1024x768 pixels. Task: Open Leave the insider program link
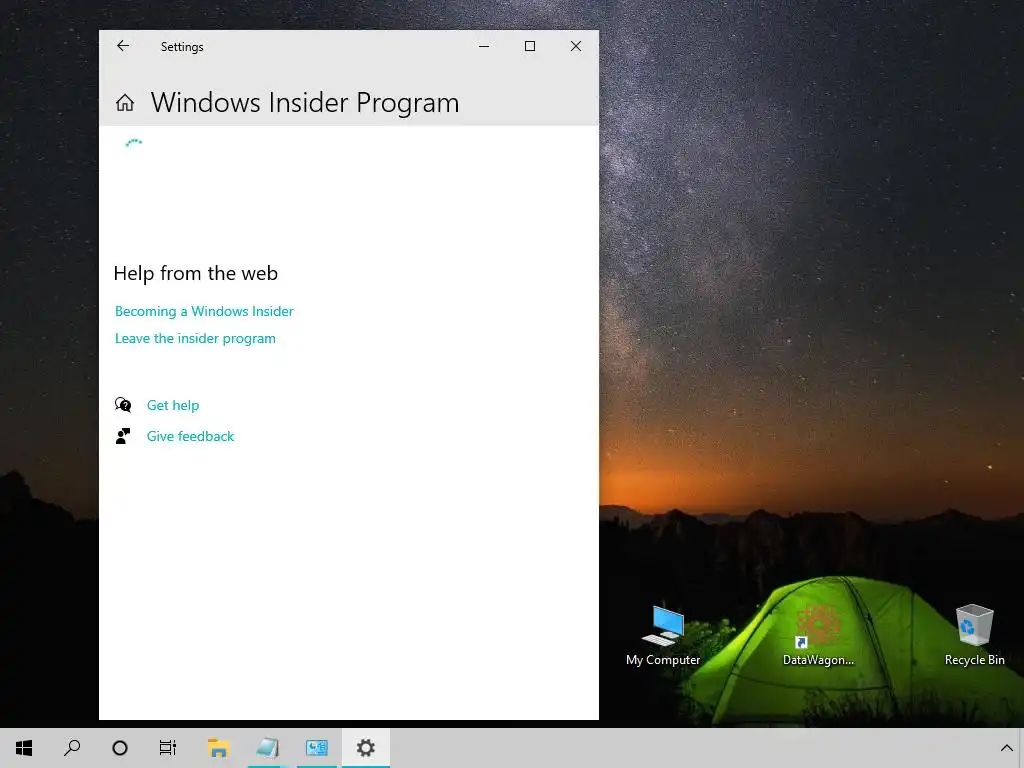[x=195, y=338]
